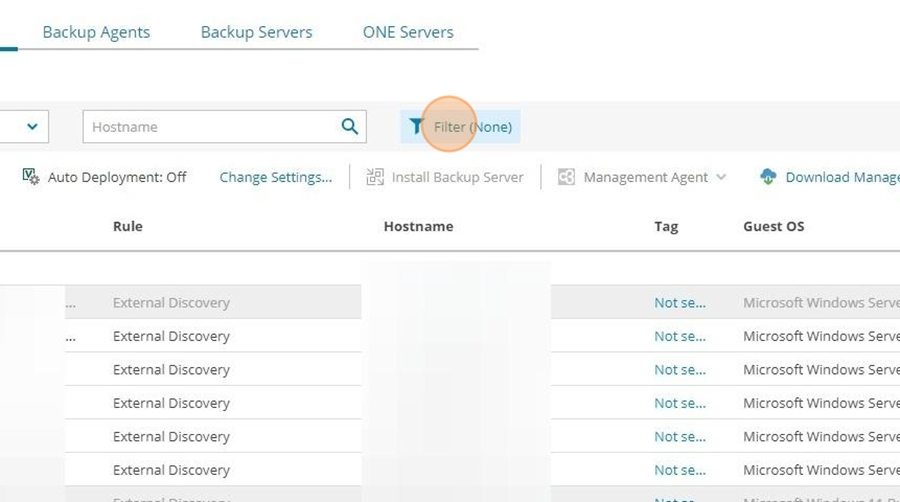
Task: Sort by the Hostname column header
Action: click(x=418, y=227)
